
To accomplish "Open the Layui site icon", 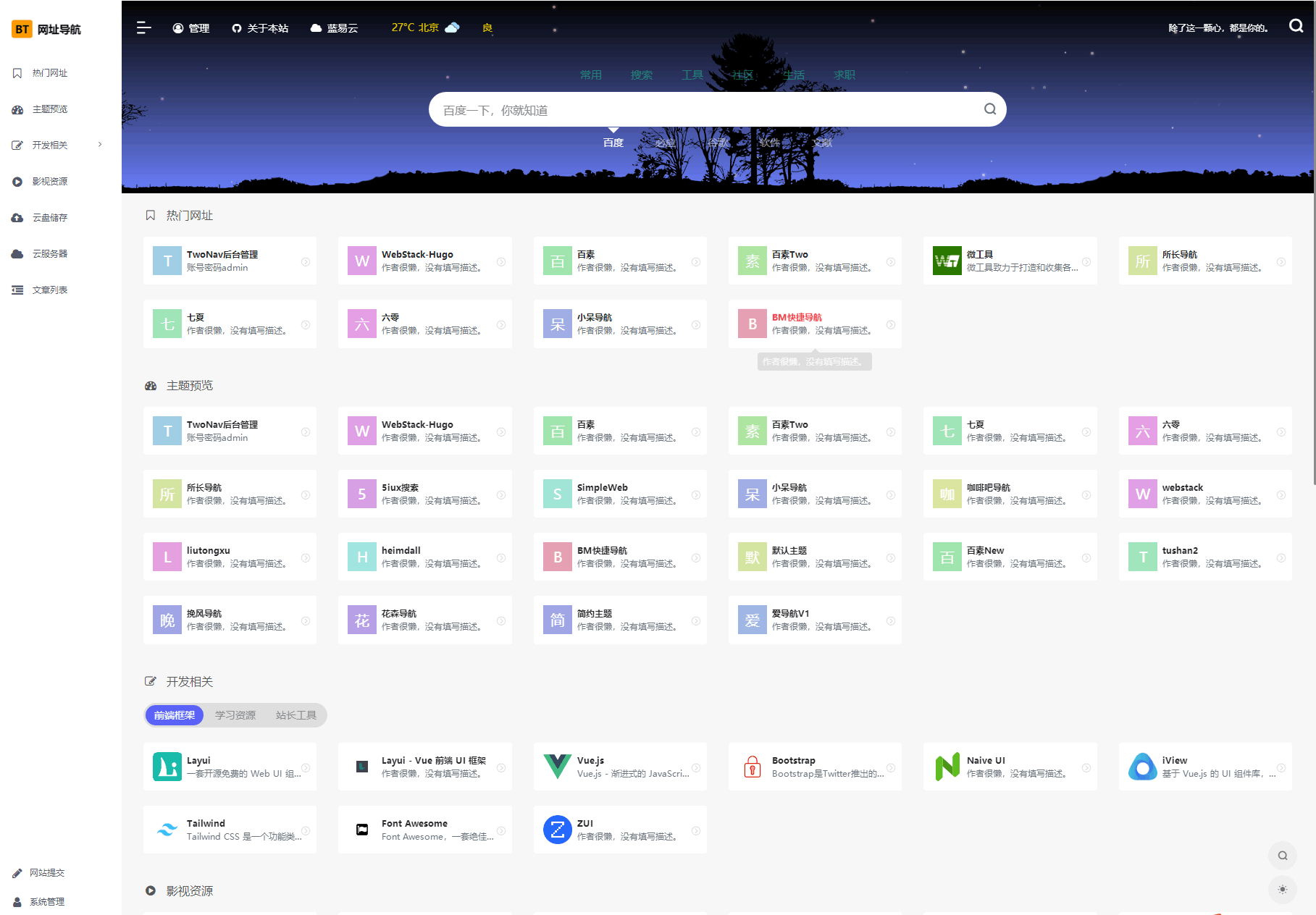I will click(x=167, y=767).
